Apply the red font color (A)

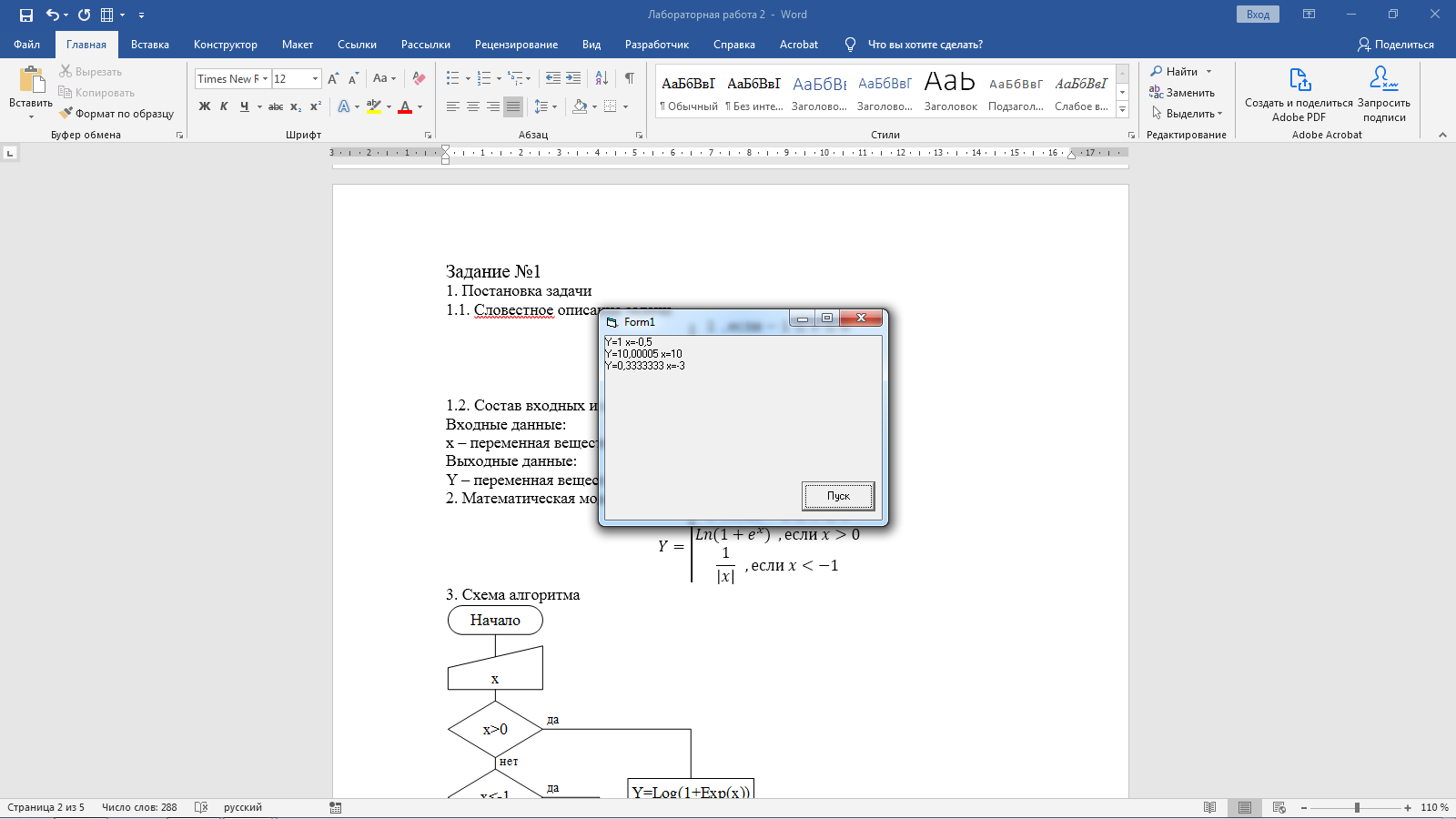pyautogui.click(x=405, y=106)
